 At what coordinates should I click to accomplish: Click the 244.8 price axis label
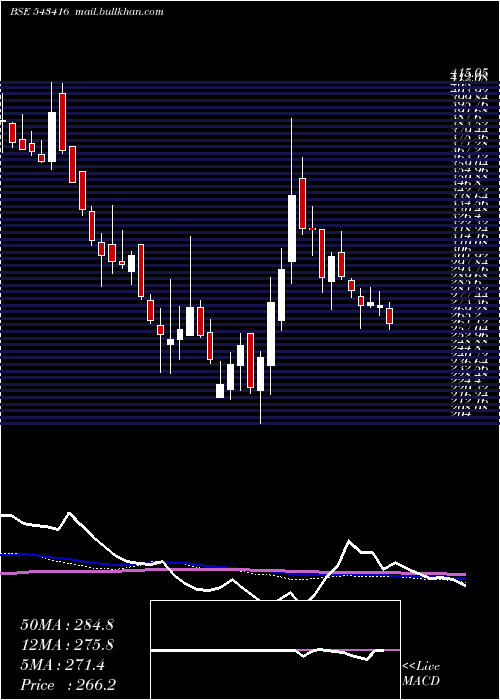[x=467, y=347]
